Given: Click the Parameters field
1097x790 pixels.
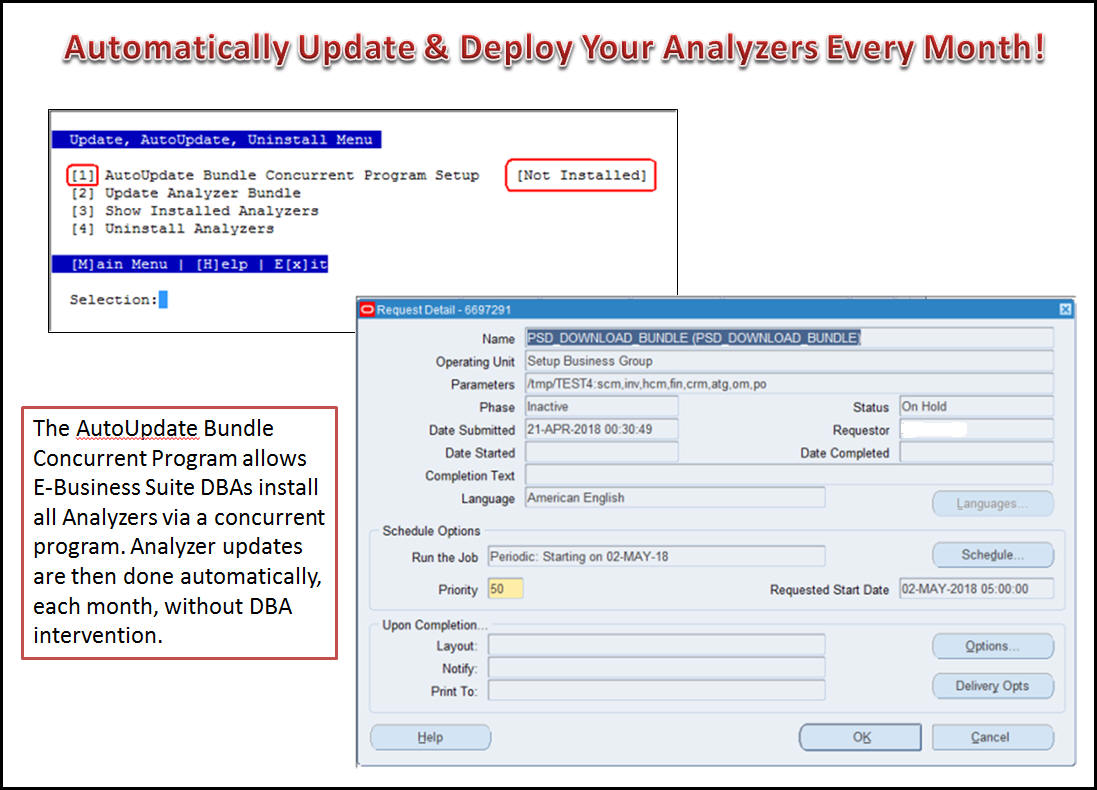Looking at the screenshot, I should pos(789,384).
